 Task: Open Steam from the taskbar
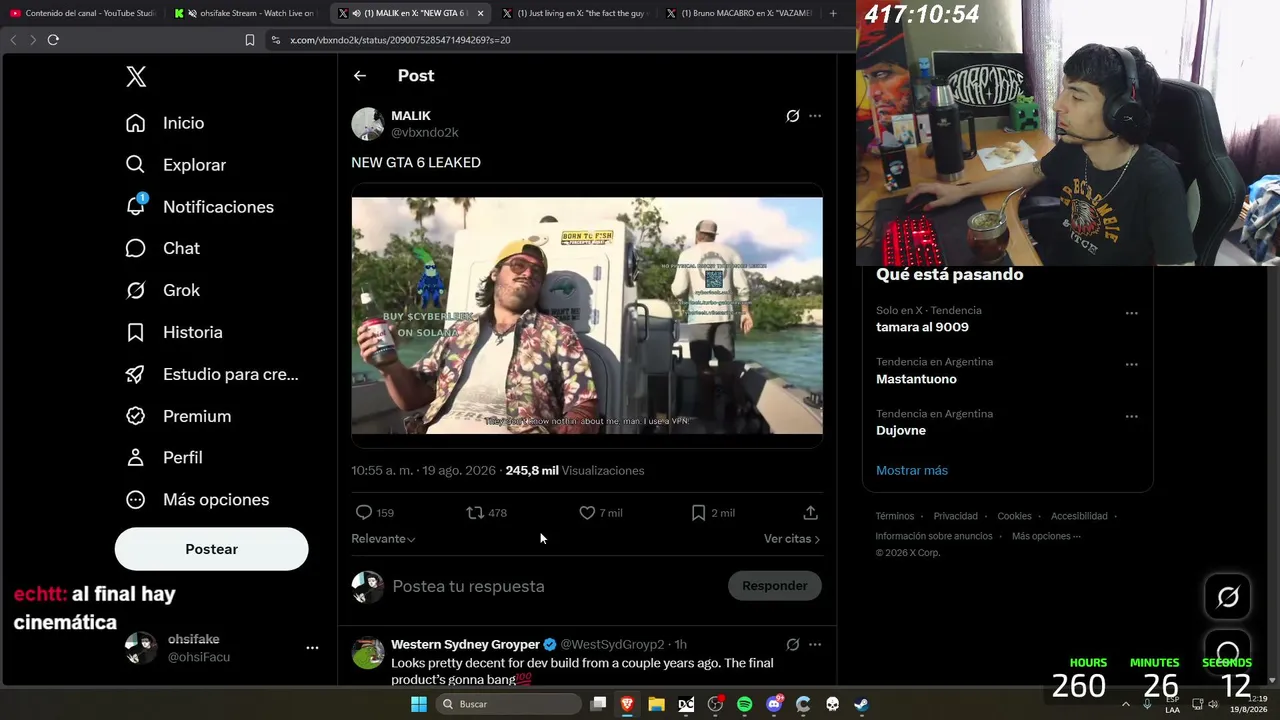tap(861, 704)
